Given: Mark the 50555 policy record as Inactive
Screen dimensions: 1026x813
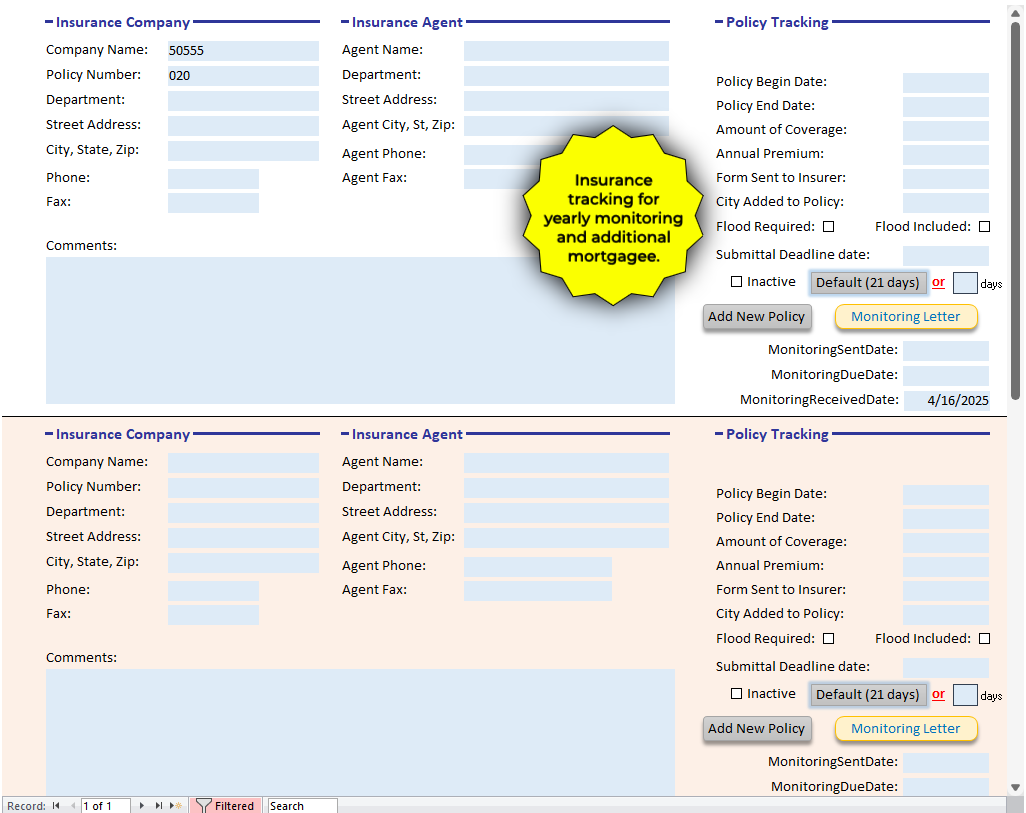Looking at the screenshot, I should (x=736, y=281).
